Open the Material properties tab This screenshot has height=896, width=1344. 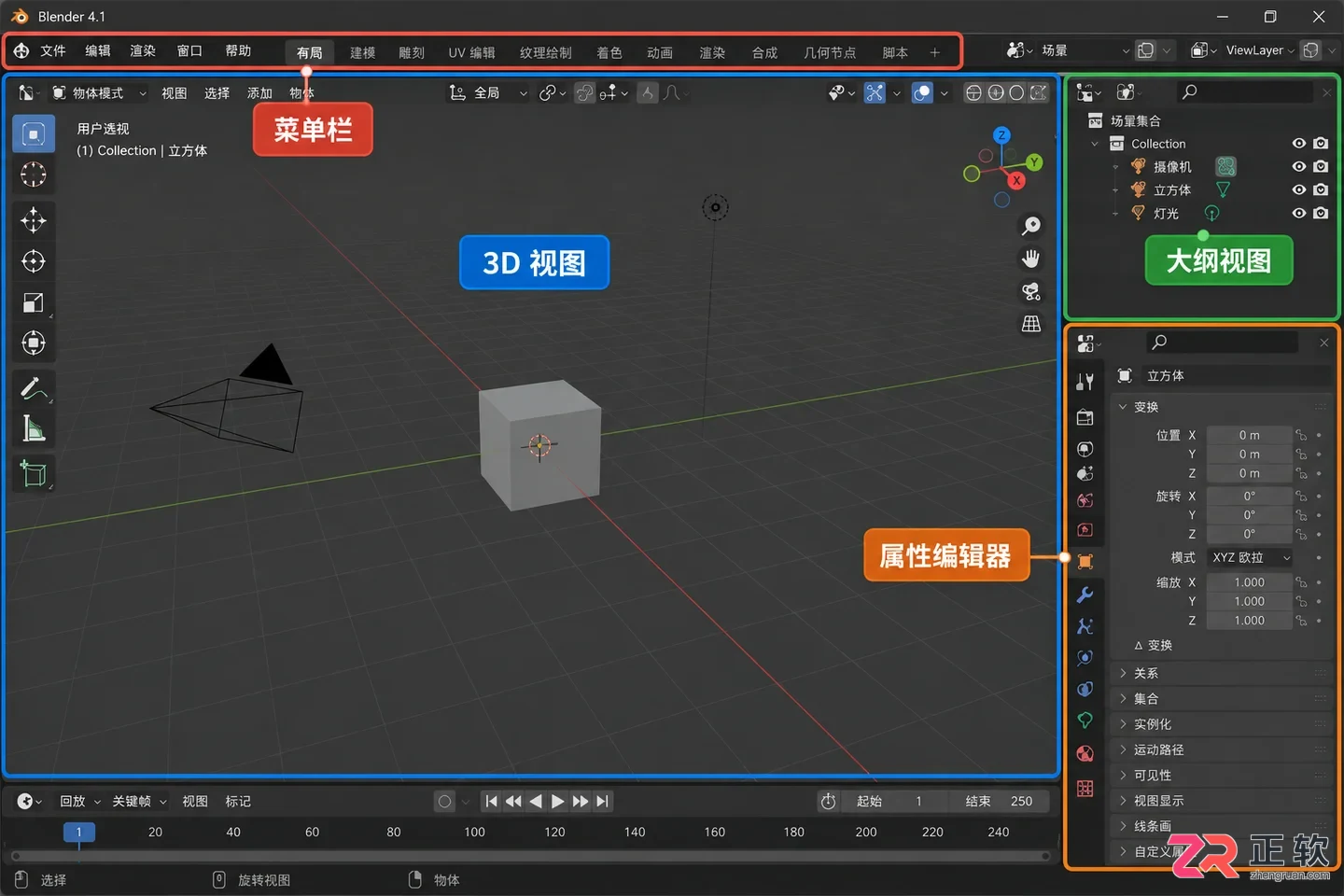click(1085, 753)
